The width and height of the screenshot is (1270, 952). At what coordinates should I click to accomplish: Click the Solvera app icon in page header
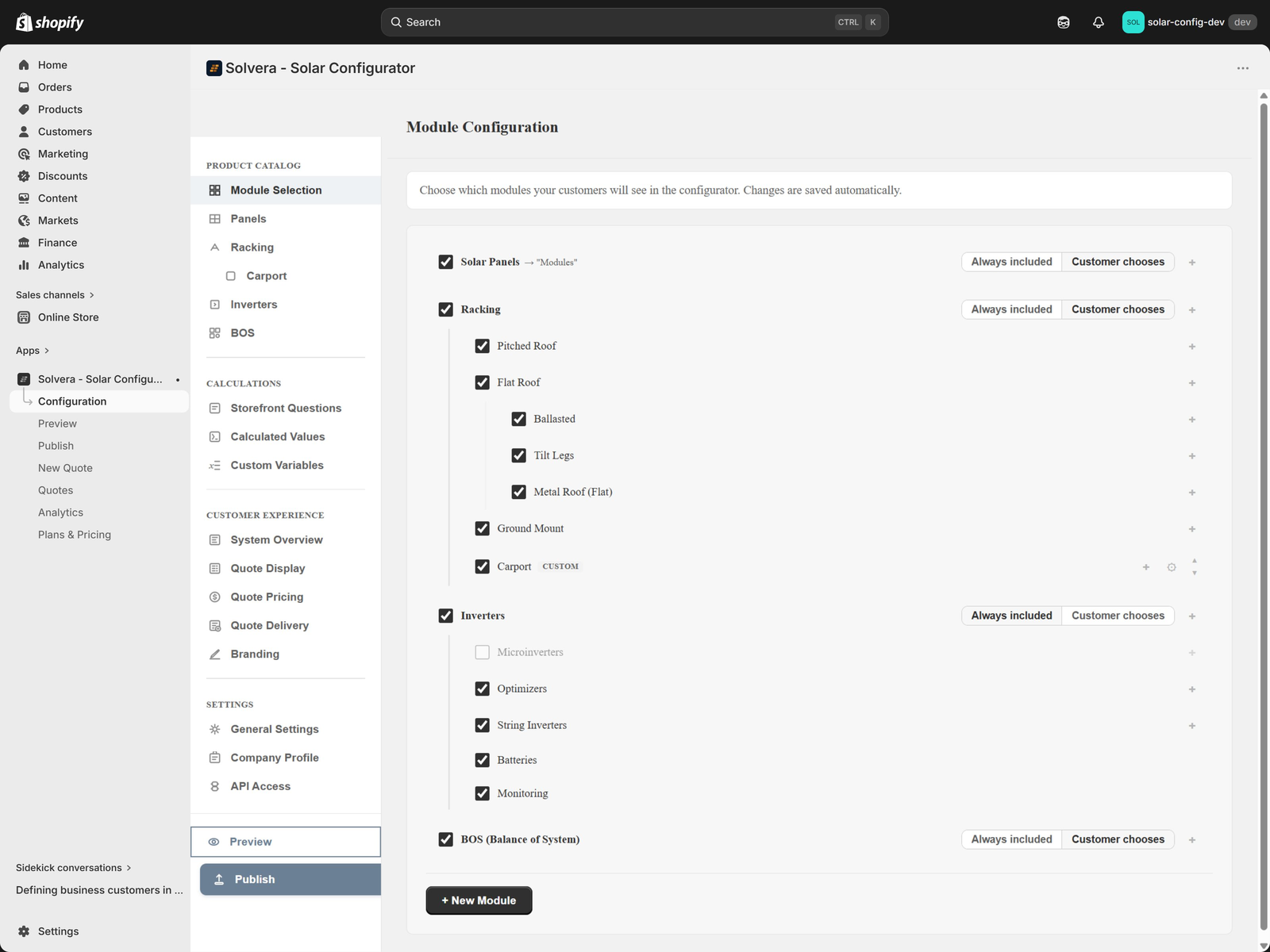pyautogui.click(x=214, y=68)
